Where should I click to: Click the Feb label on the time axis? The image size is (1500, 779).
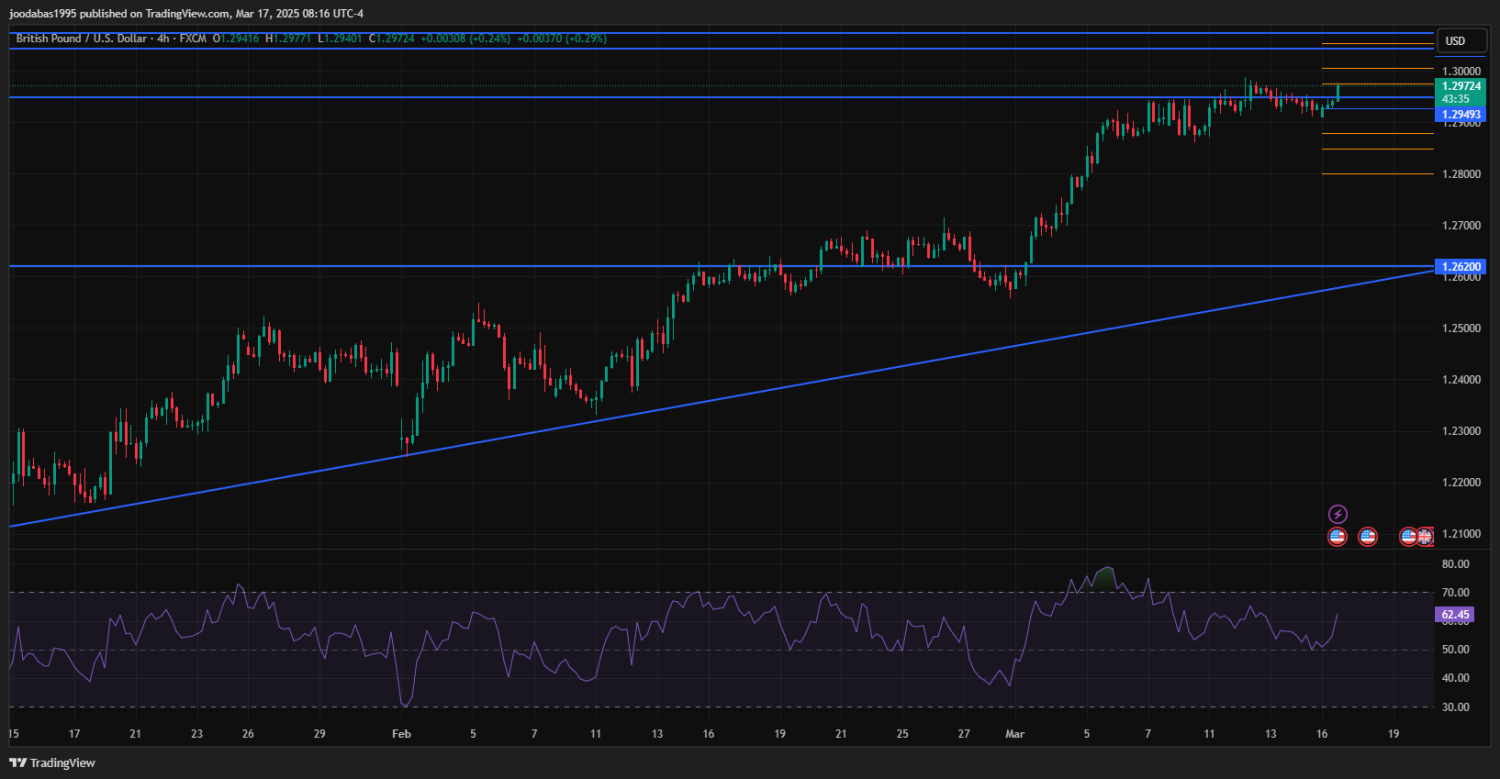402,734
